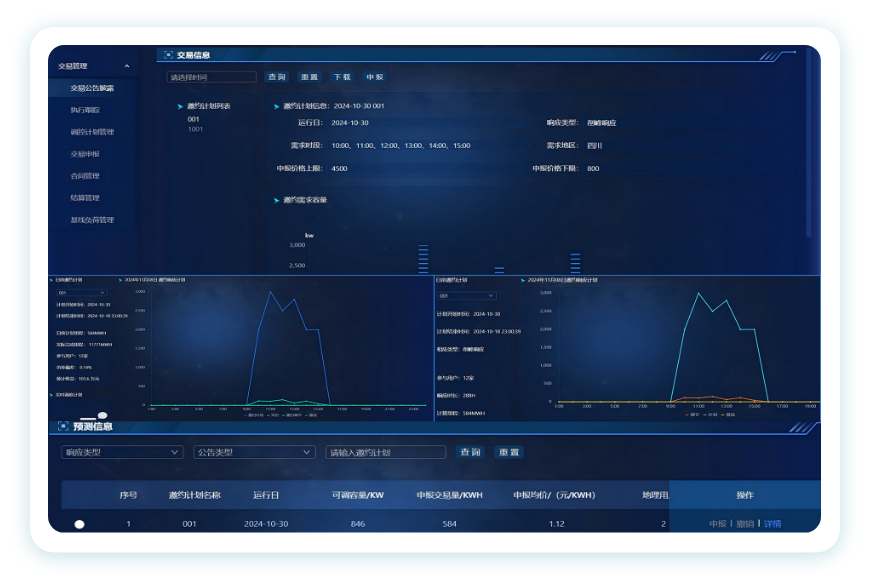Click the 交易信息 panel header icon

(169, 54)
